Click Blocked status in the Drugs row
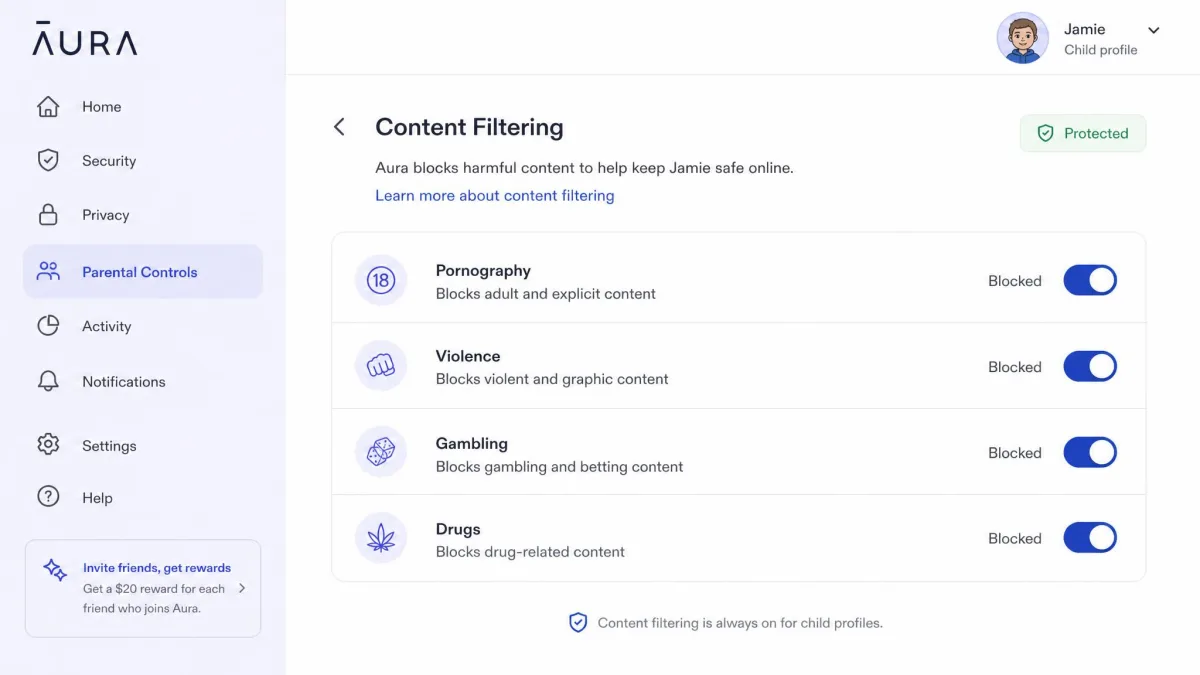The image size is (1200, 675). click(x=1015, y=538)
